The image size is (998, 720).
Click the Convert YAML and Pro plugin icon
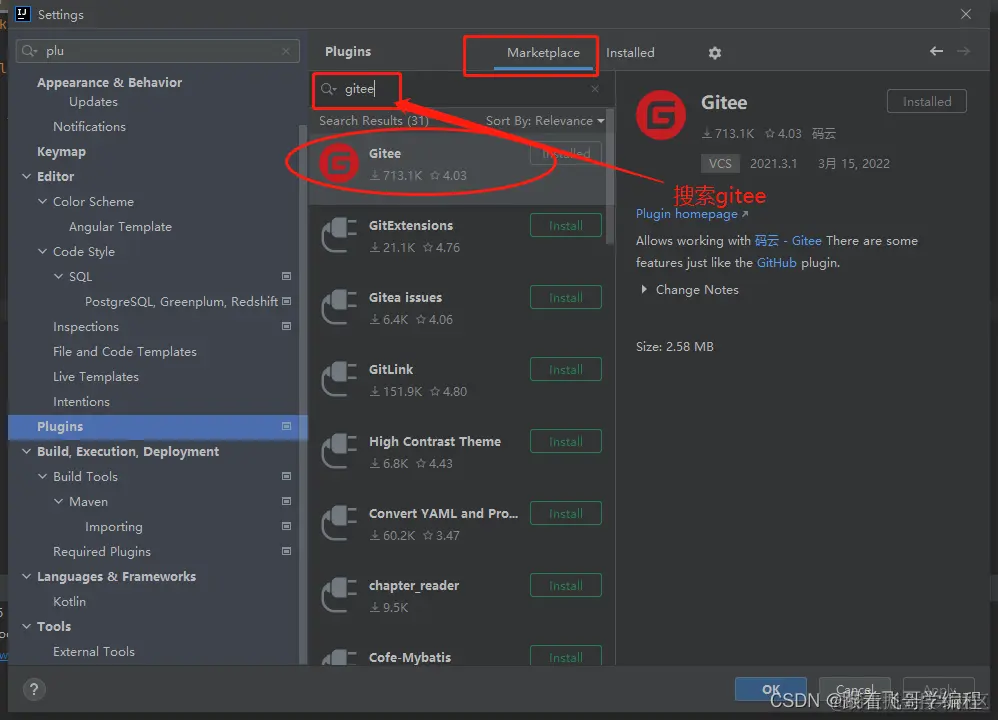click(339, 523)
